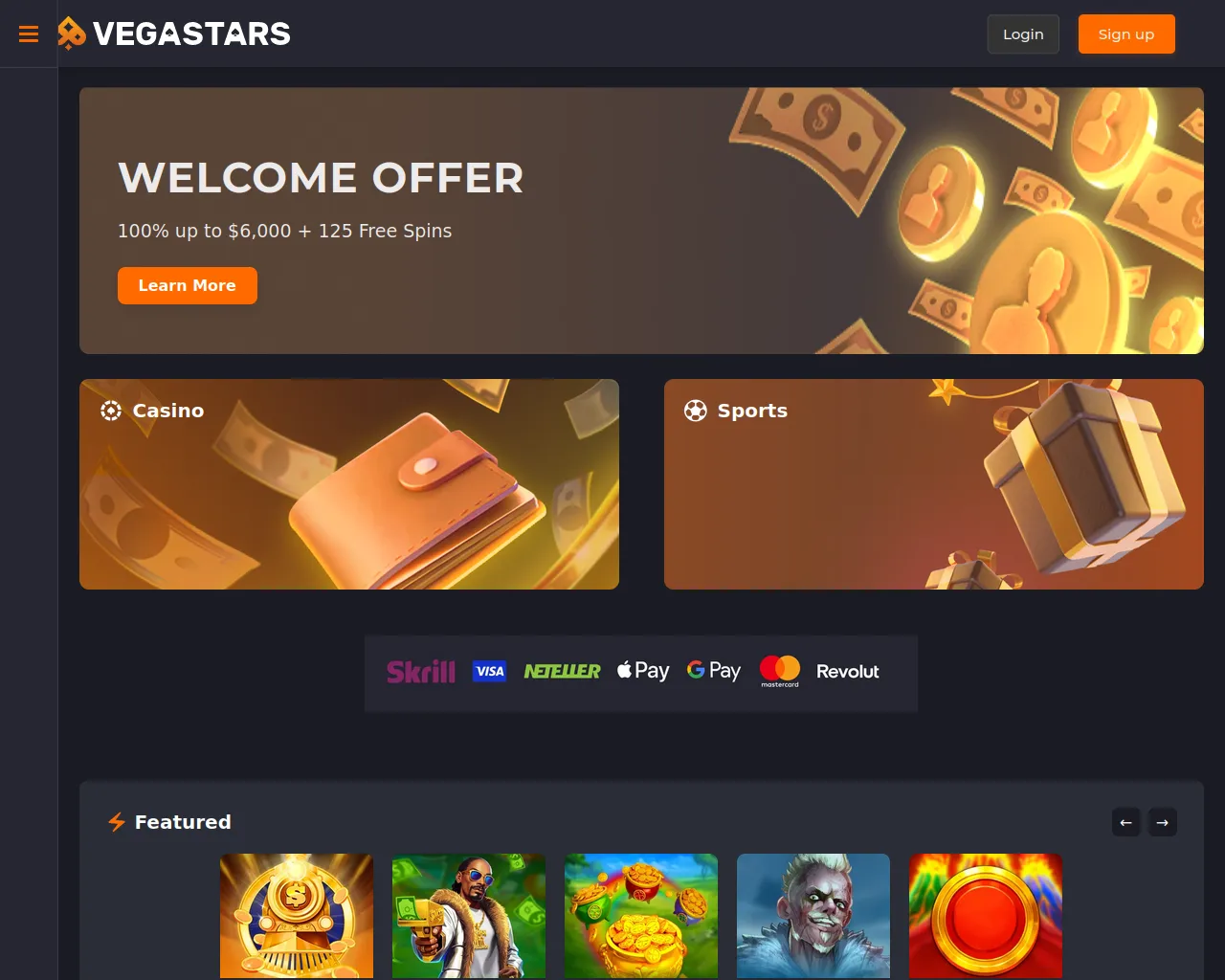This screenshot has width=1225, height=980.
Task: Select the Visa payment logo
Action: point(489,672)
